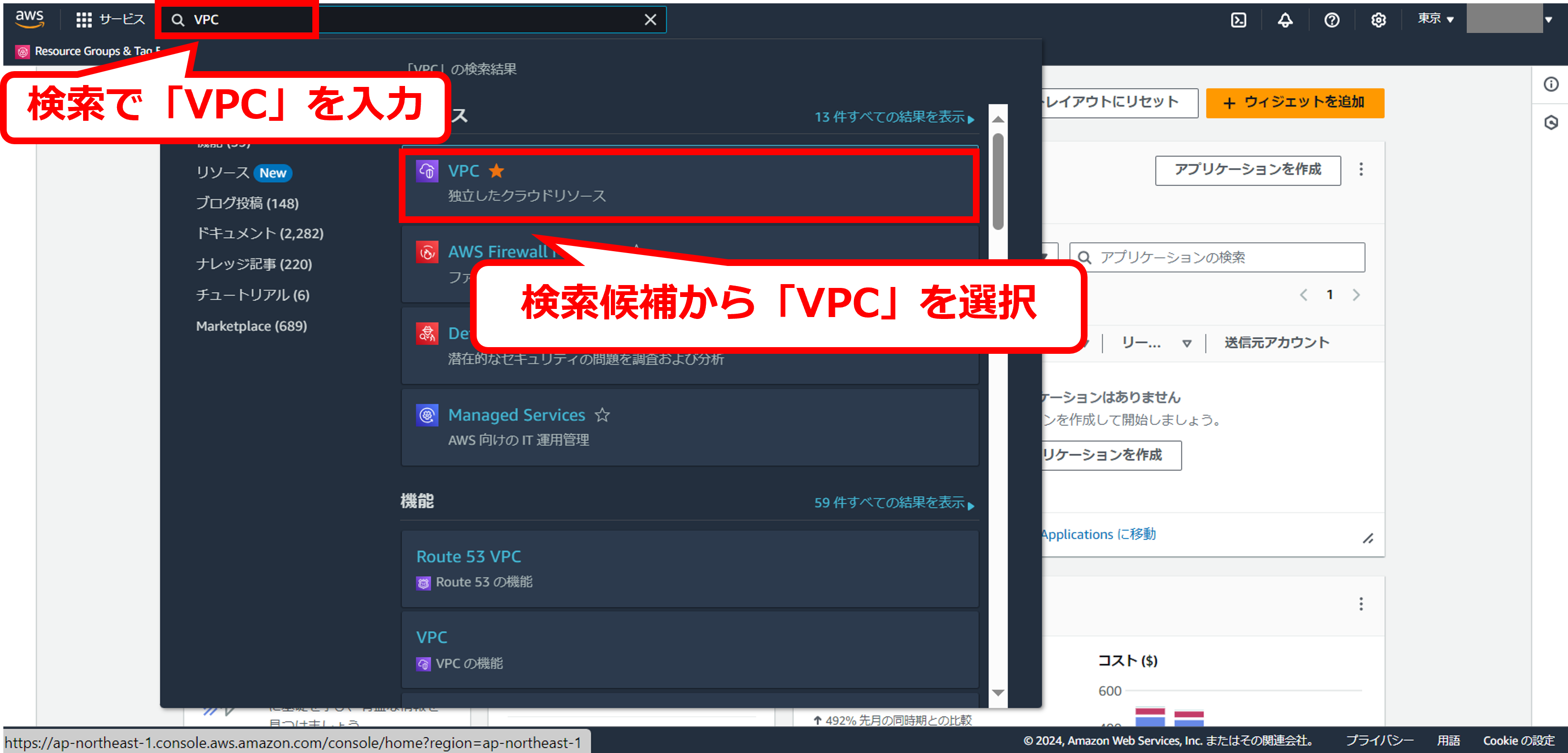Show all 13 service results
1568x753 pixels.
(x=894, y=117)
